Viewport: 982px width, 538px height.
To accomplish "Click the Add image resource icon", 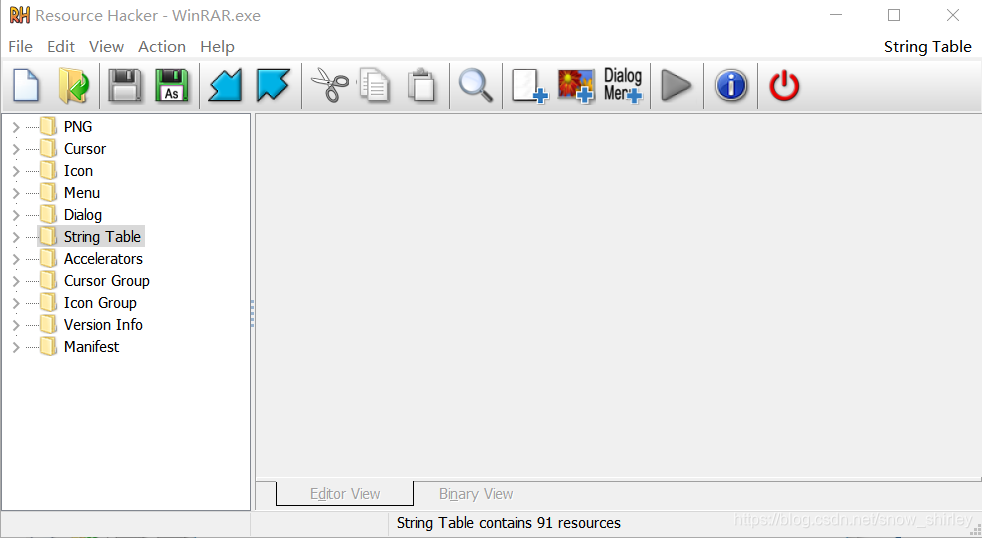I will 576,86.
